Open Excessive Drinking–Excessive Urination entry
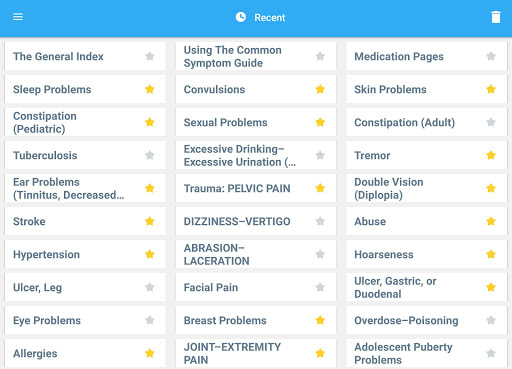Screen dimensions: 512x369 tap(240, 155)
